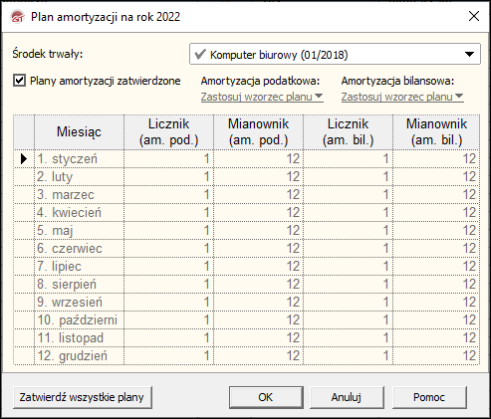Click the gray checkmark icon before Komputer biurowy
The width and height of the screenshot is (491, 419).
[200, 54]
